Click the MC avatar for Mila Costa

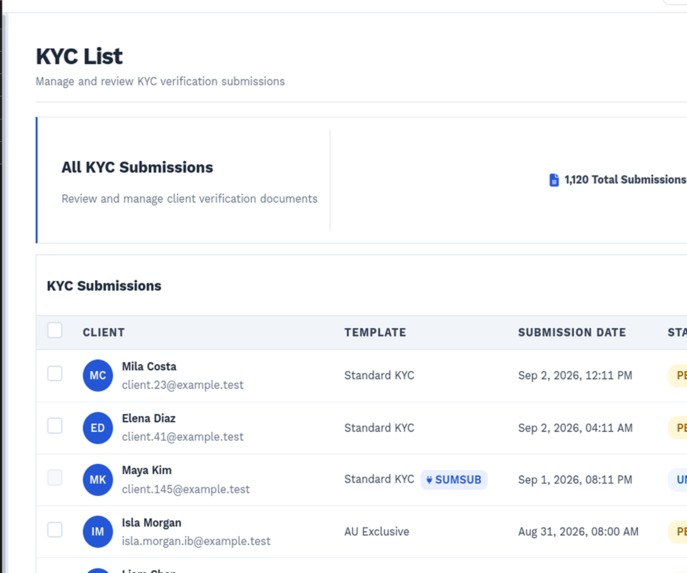pyautogui.click(x=98, y=375)
